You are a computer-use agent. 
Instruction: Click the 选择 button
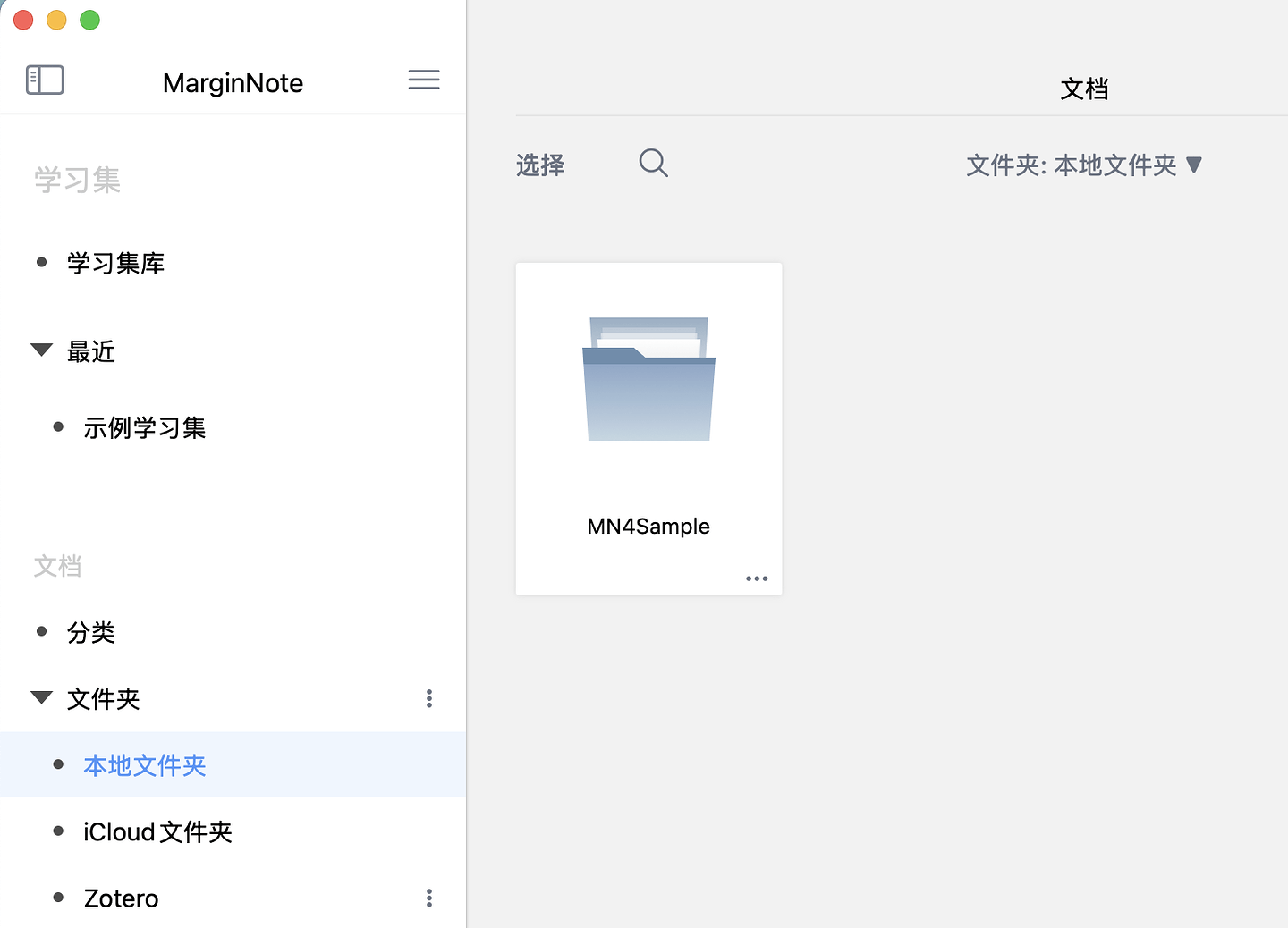tap(540, 165)
